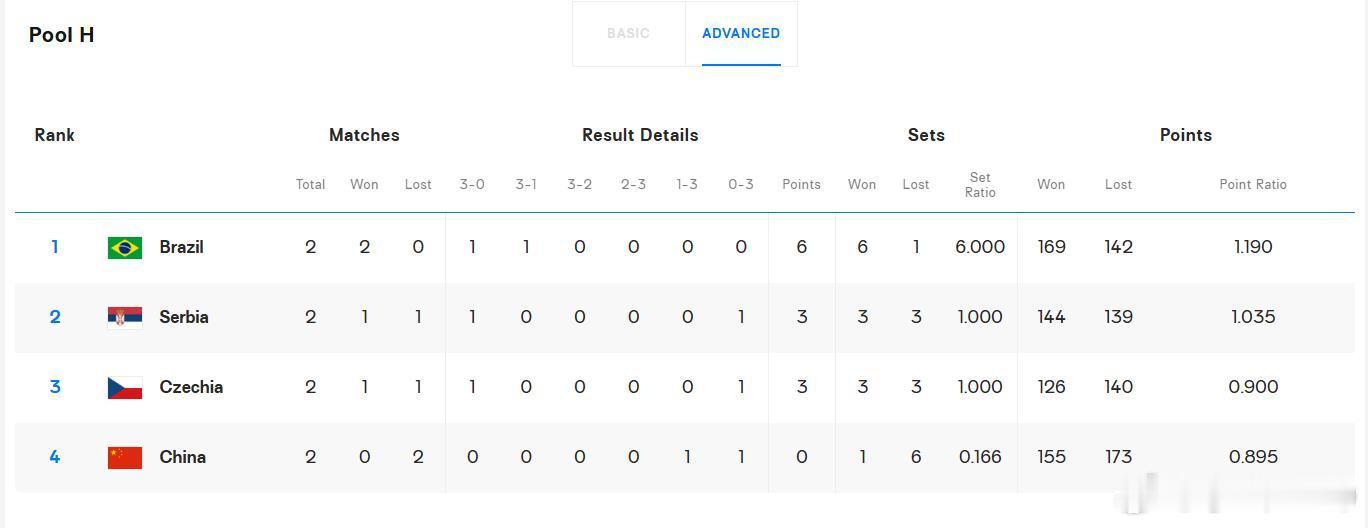Open the Brazil team link
1368x528 pixels.
tap(181, 247)
